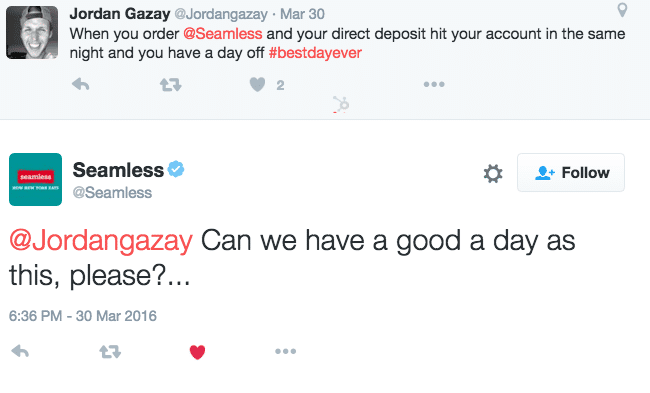This screenshot has width=650, height=393.
Task: Open the Seamless logo avatar
Action: click(x=36, y=179)
